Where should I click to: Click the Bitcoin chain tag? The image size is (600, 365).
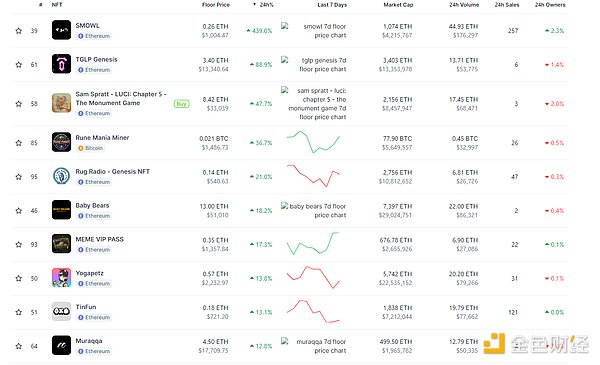(x=91, y=148)
